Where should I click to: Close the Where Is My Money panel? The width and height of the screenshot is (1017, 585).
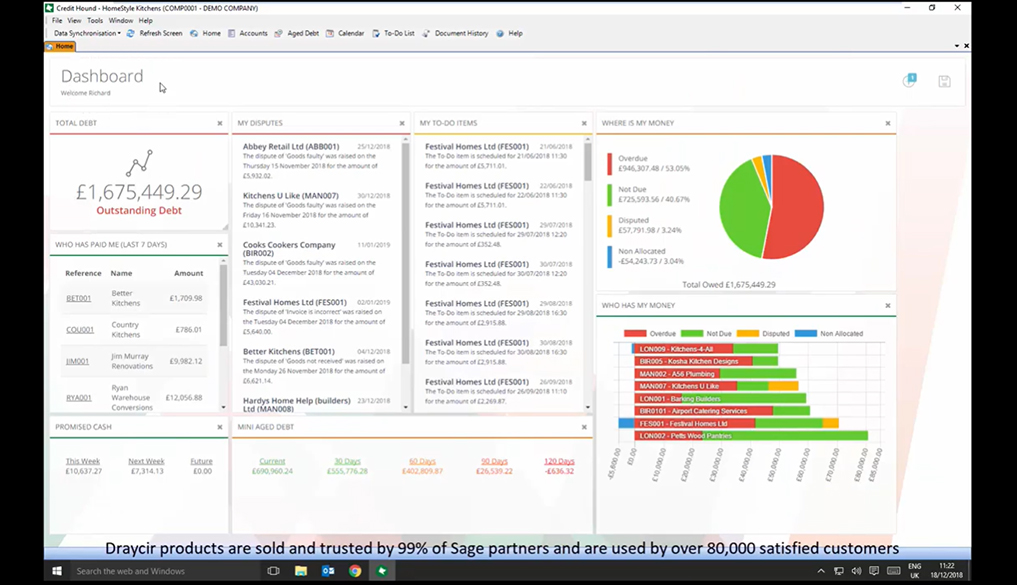click(888, 123)
